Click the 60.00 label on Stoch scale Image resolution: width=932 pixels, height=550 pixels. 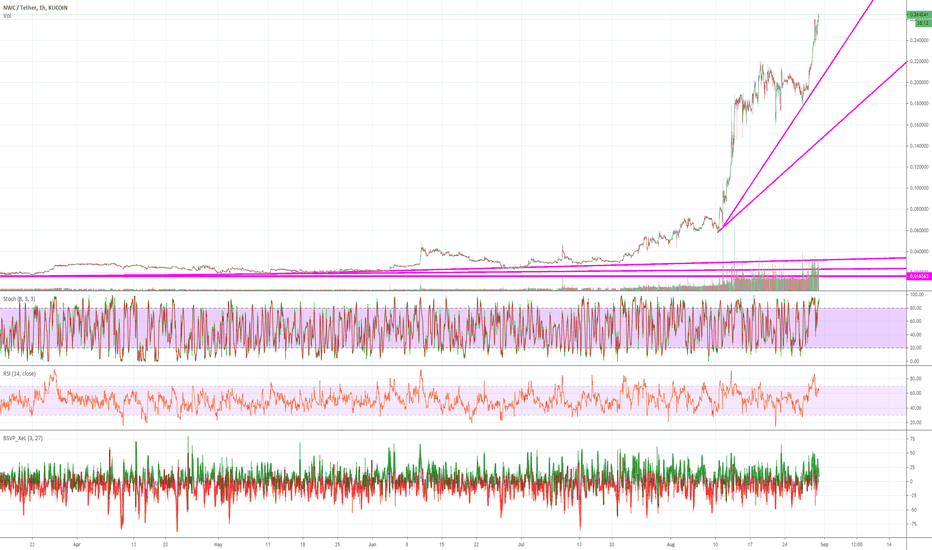click(916, 321)
